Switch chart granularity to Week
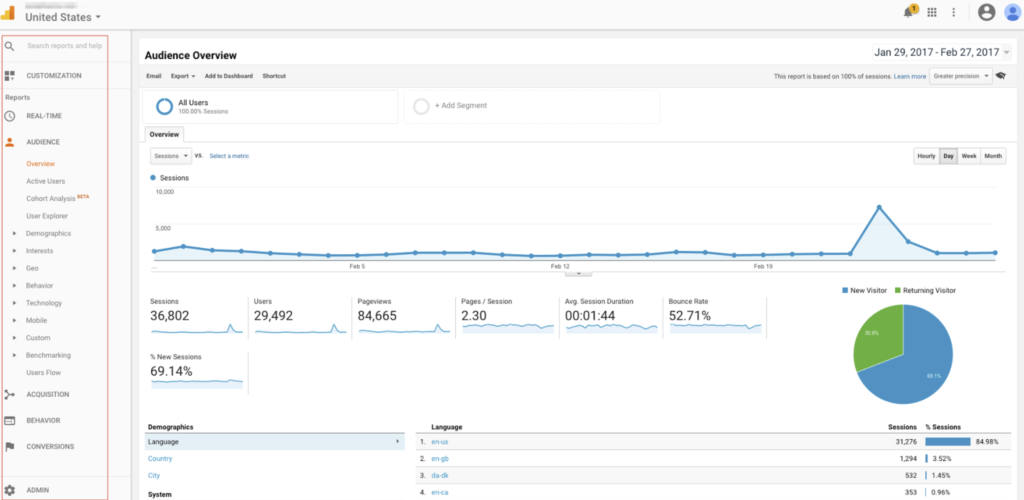The image size is (1024, 500). (969, 156)
